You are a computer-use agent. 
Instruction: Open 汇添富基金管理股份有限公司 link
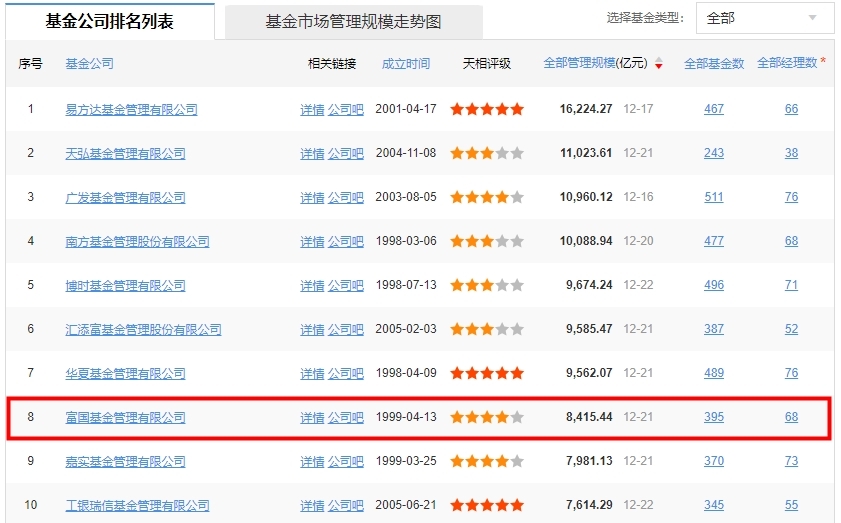[143, 329]
